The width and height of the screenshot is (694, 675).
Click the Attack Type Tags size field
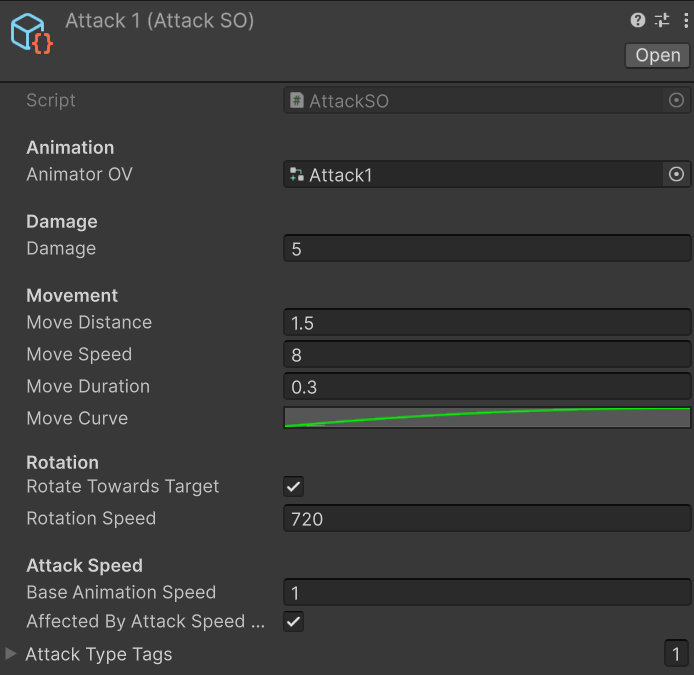(676, 653)
